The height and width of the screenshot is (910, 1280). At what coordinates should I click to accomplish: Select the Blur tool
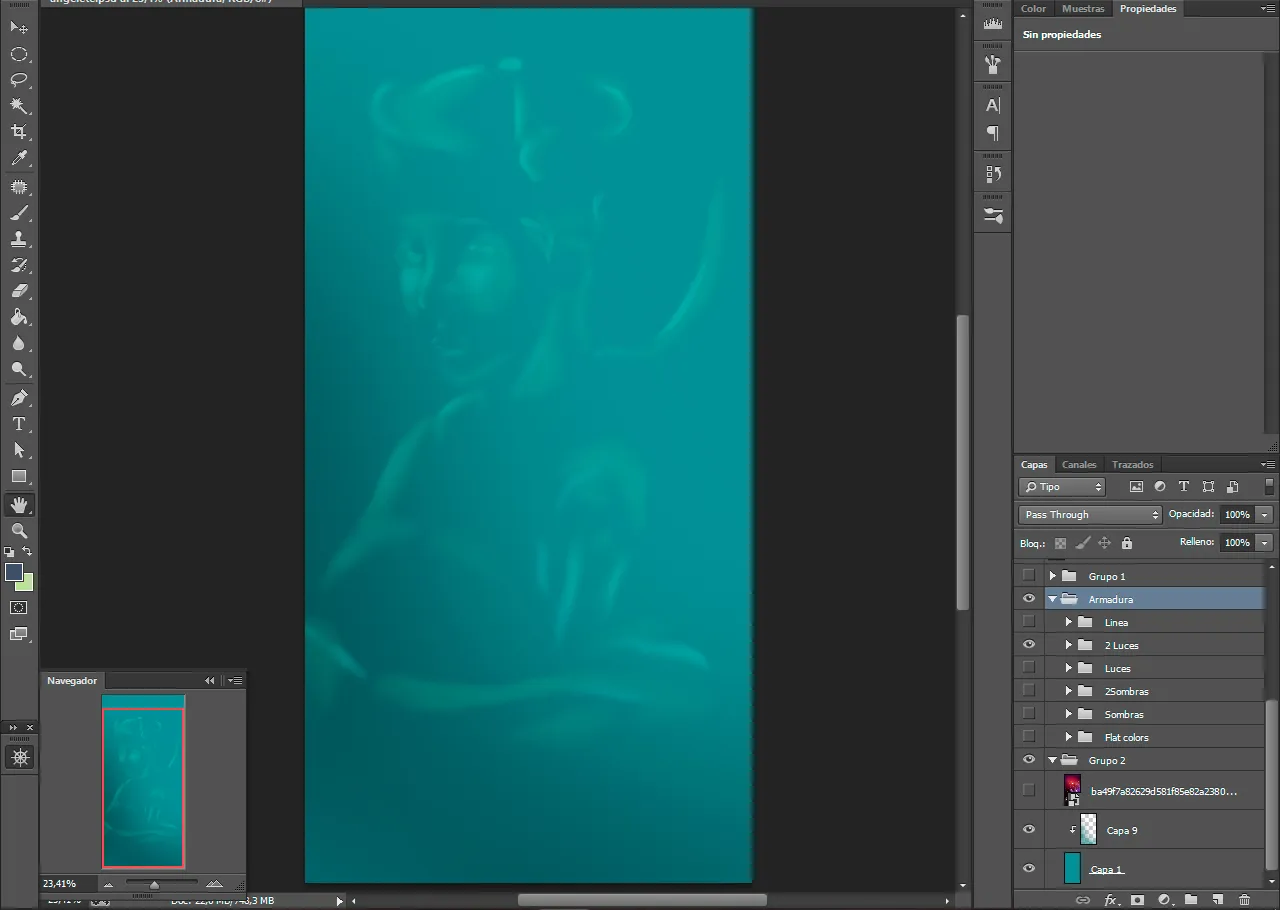(x=19, y=343)
